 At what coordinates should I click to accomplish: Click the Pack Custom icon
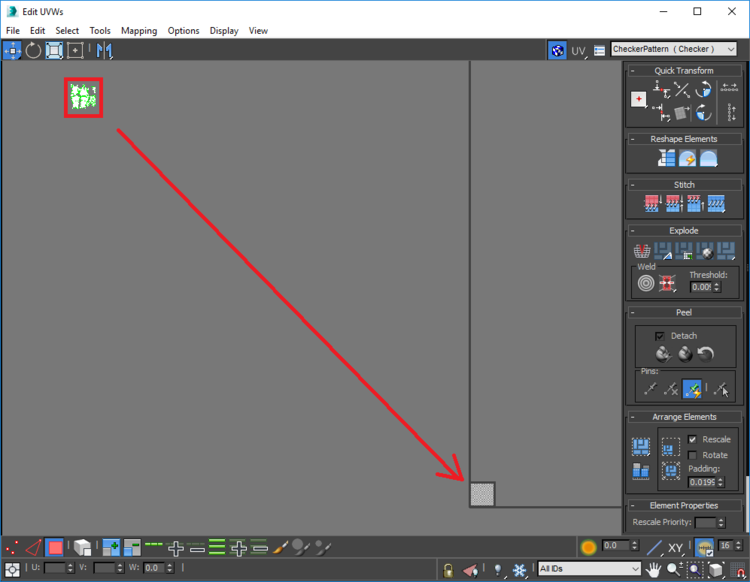click(641, 447)
